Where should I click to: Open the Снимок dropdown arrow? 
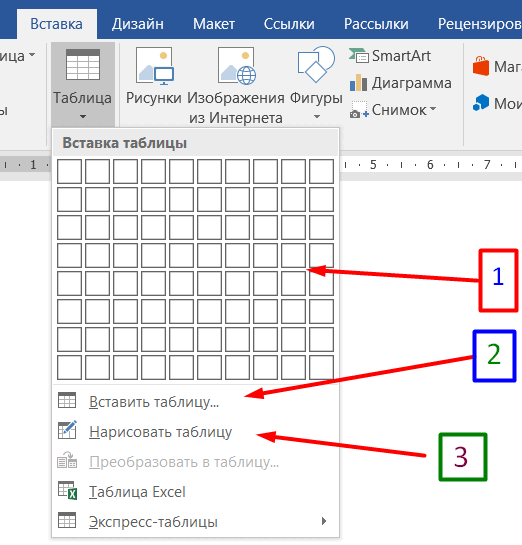pos(433,109)
